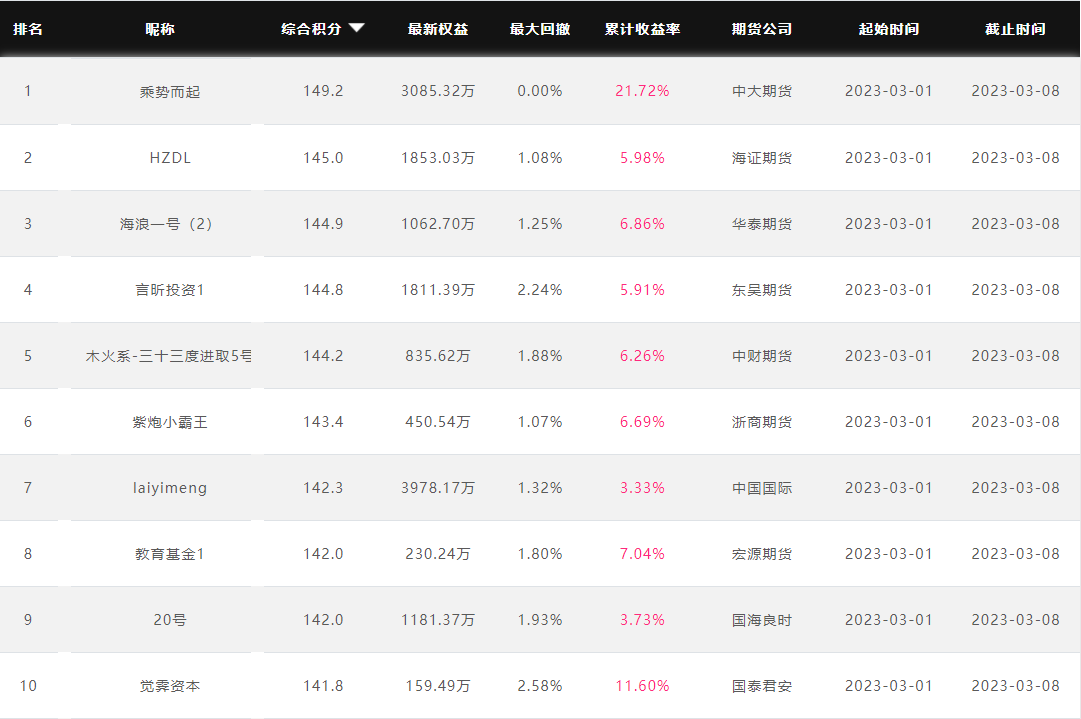Viewport: 1081px width, 719px height.
Task: Click equity value 835.62万
Action: (x=438, y=356)
